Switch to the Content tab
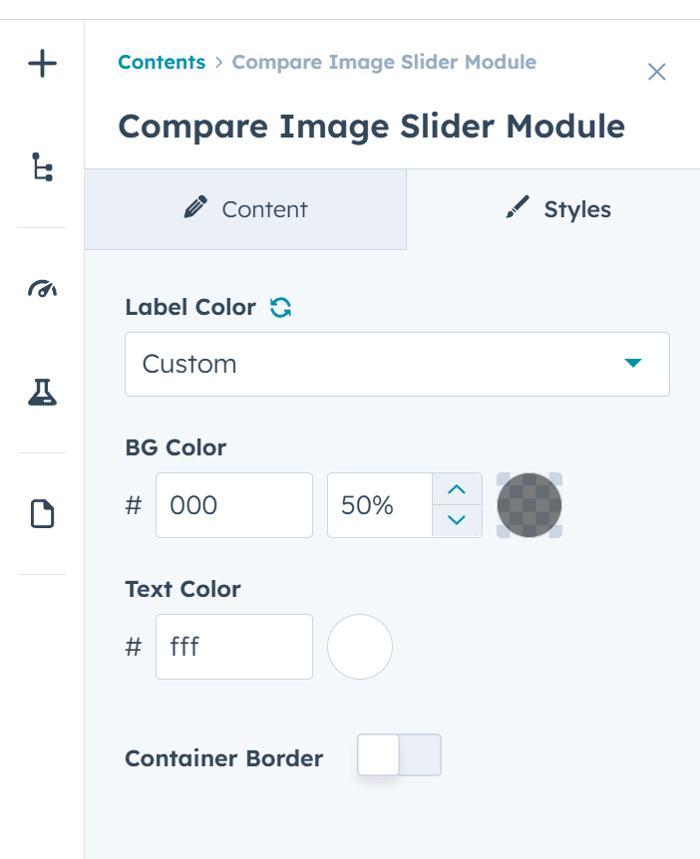 pos(245,209)
